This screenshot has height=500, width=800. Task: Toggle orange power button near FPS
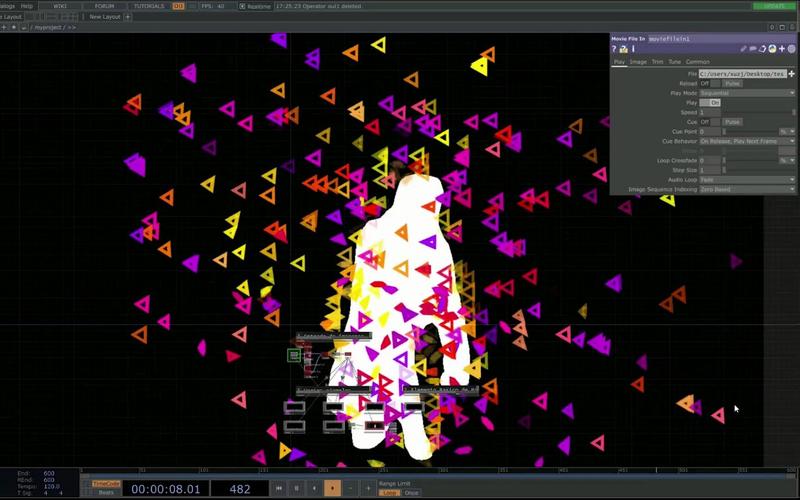178,6
